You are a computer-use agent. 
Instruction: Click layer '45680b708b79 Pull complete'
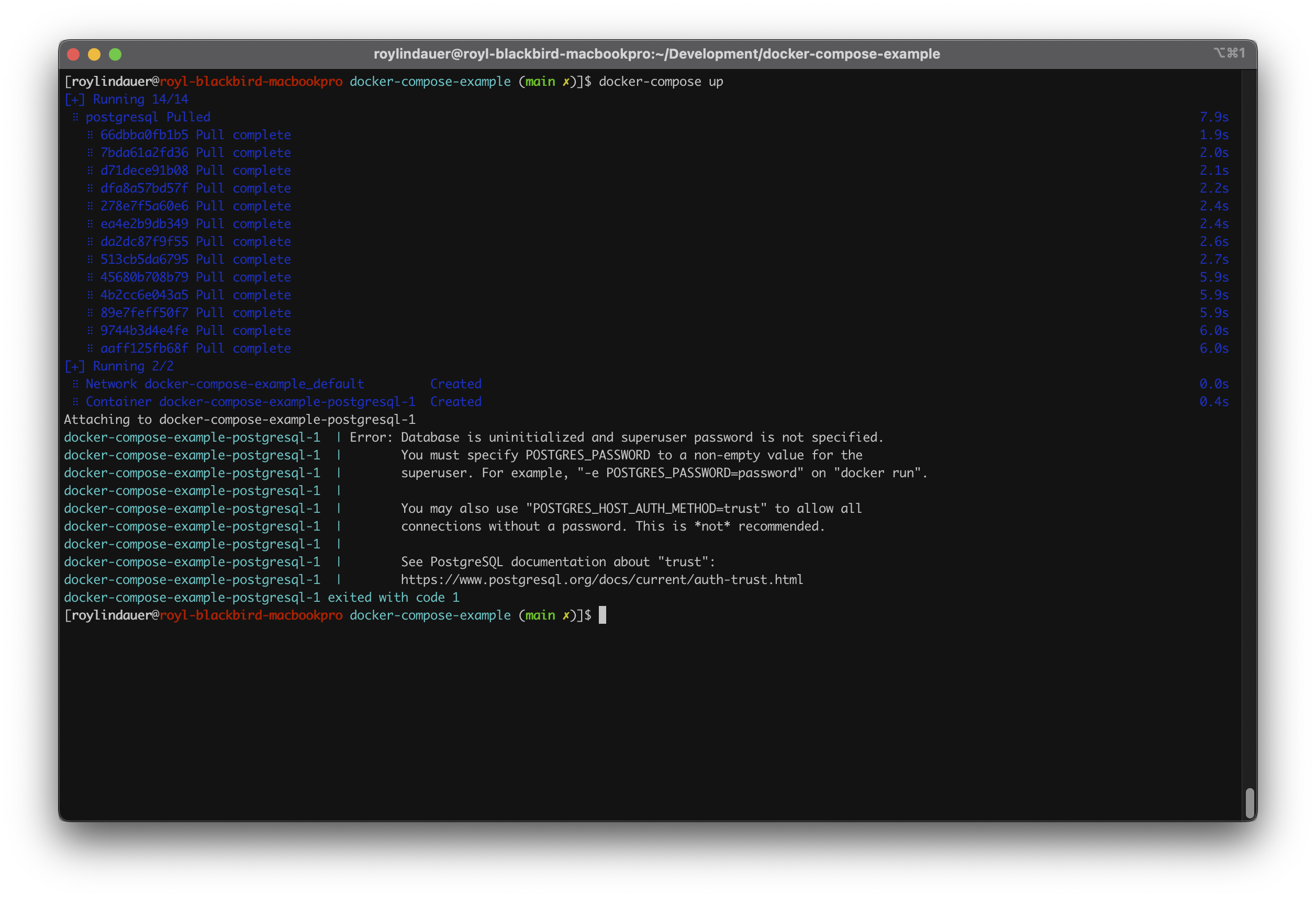pyautogui.click(x=195, y=277)
